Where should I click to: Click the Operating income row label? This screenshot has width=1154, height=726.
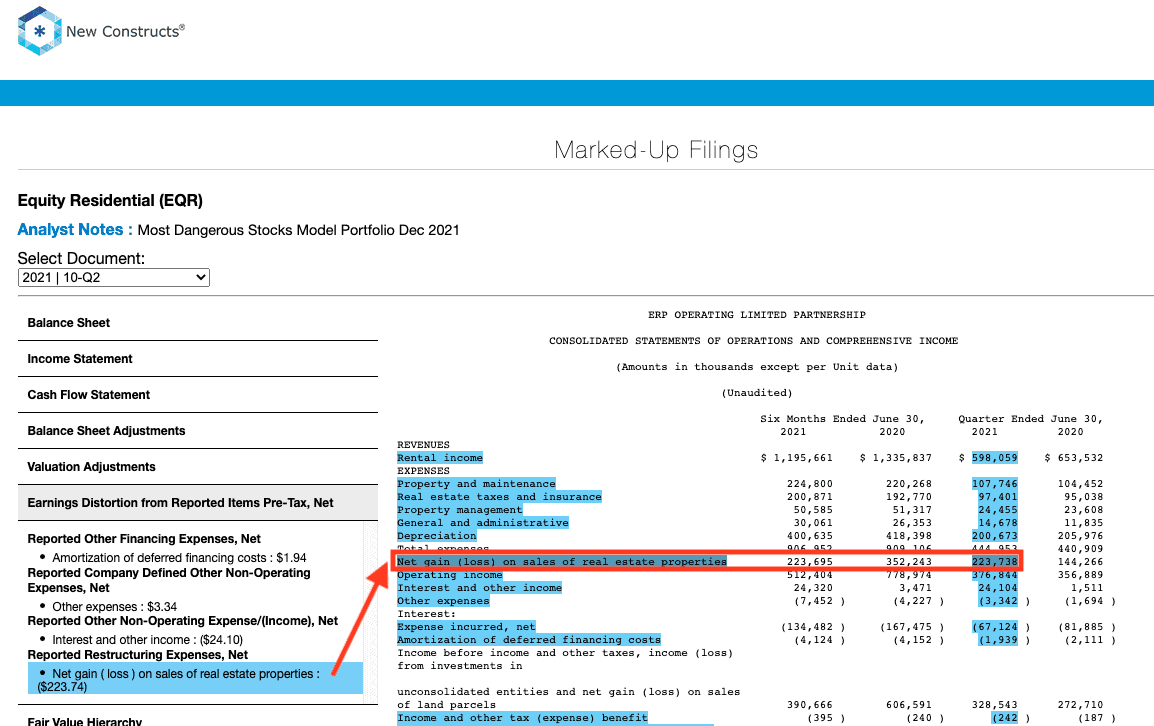coord(450,575)
